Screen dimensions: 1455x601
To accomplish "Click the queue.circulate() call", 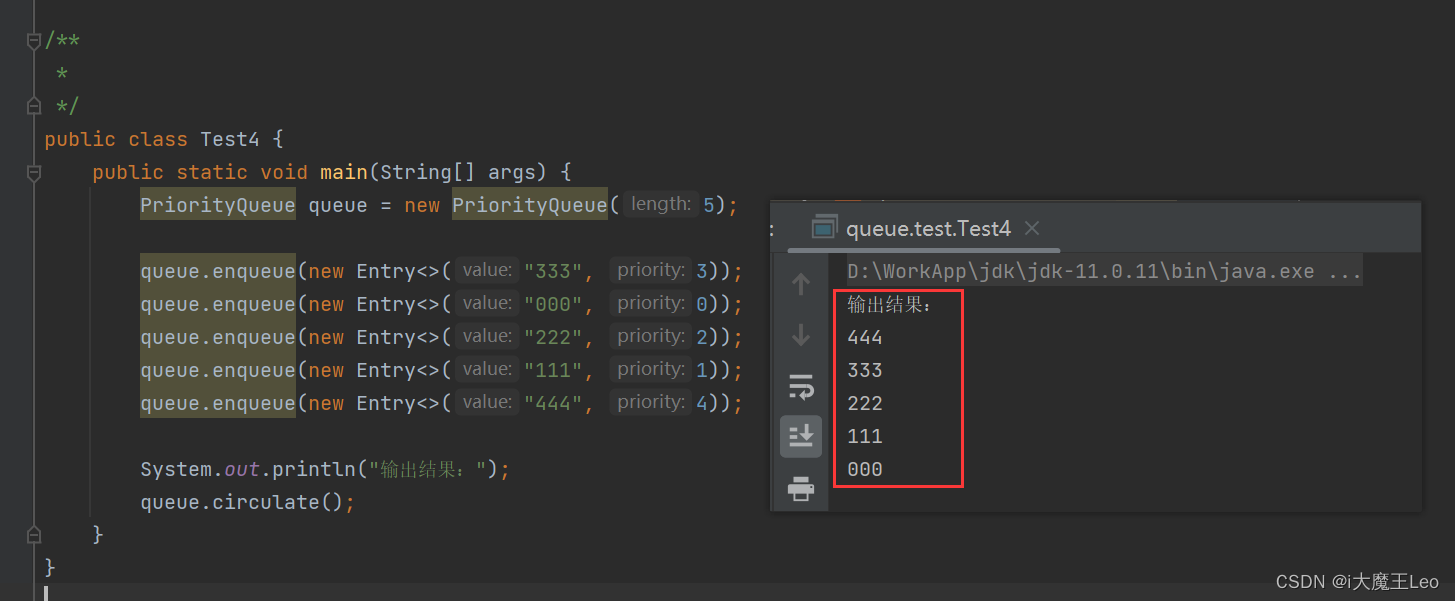I will 247,502.
